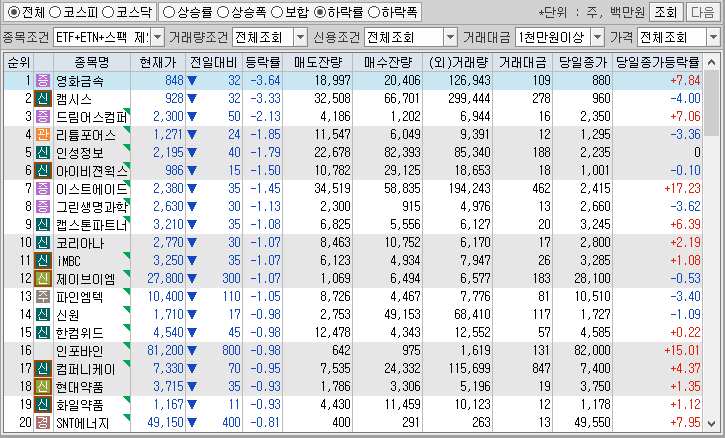Select stock name SNT에너지
This screenshot has height=438, width=725.
82,423
